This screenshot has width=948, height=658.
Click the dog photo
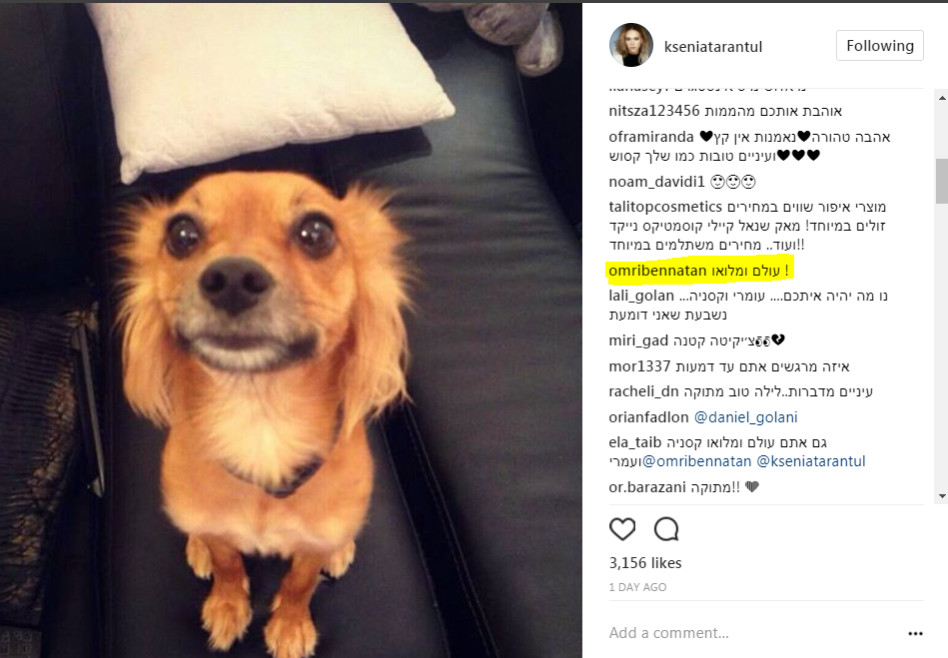click(291, 330)
